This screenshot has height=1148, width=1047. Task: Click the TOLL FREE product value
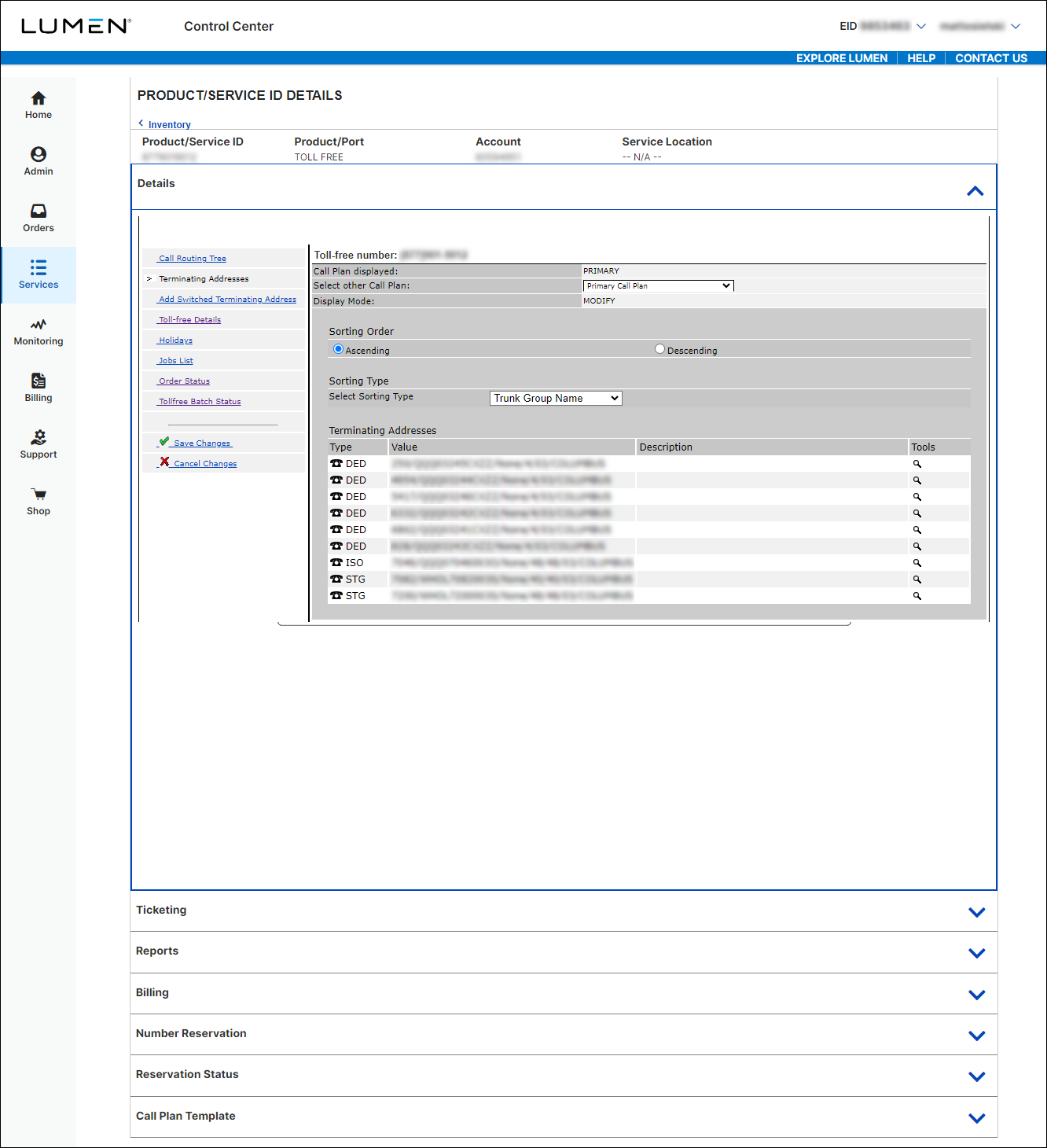coord(319,157)
